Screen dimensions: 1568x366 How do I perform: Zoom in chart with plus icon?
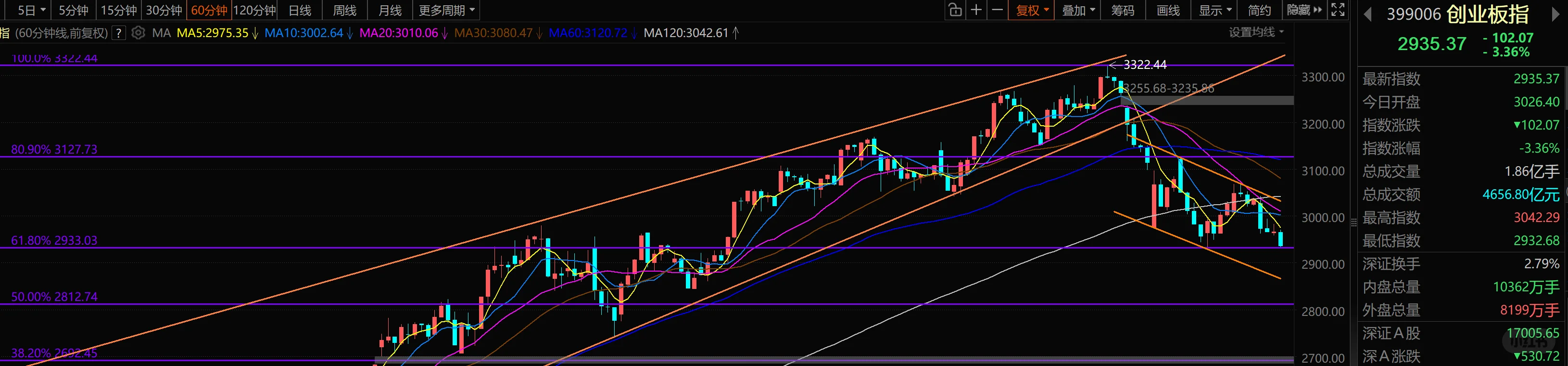[x=976, y=10]
